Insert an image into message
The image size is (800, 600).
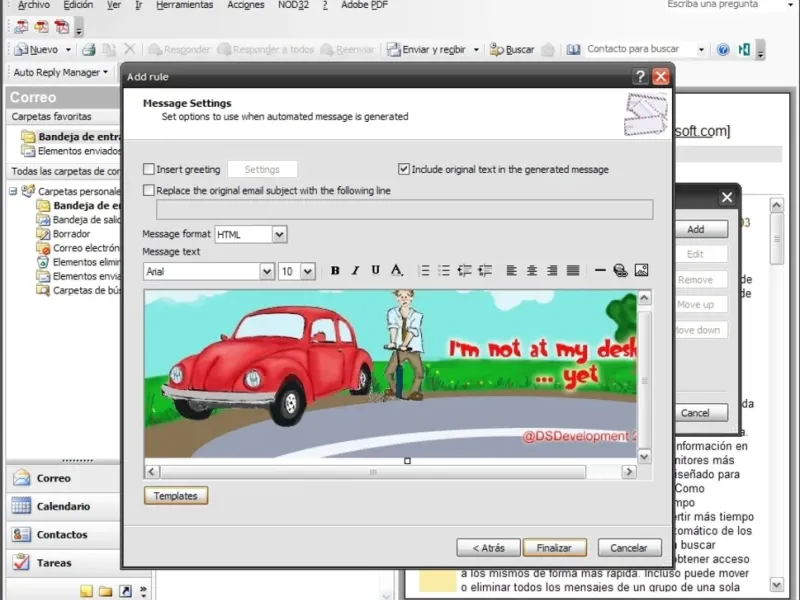(641, 271)
